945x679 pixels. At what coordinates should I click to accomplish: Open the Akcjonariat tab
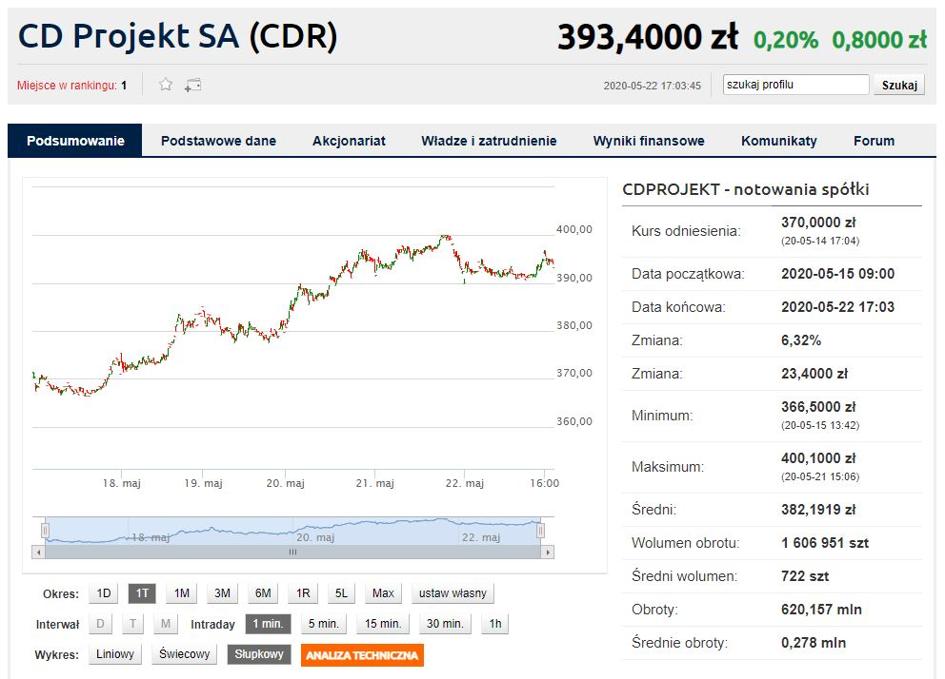(348, 141)
